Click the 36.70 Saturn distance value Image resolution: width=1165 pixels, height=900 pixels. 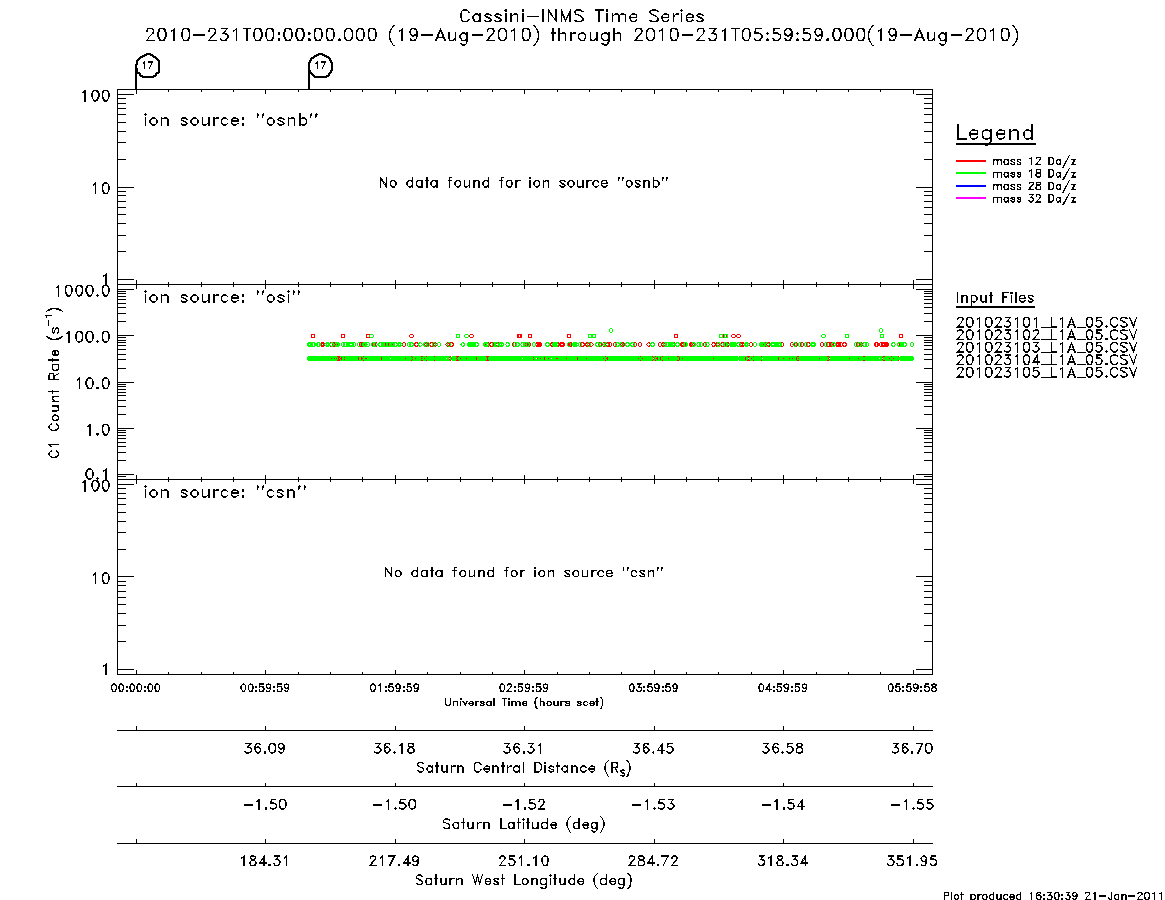(912, 748)
